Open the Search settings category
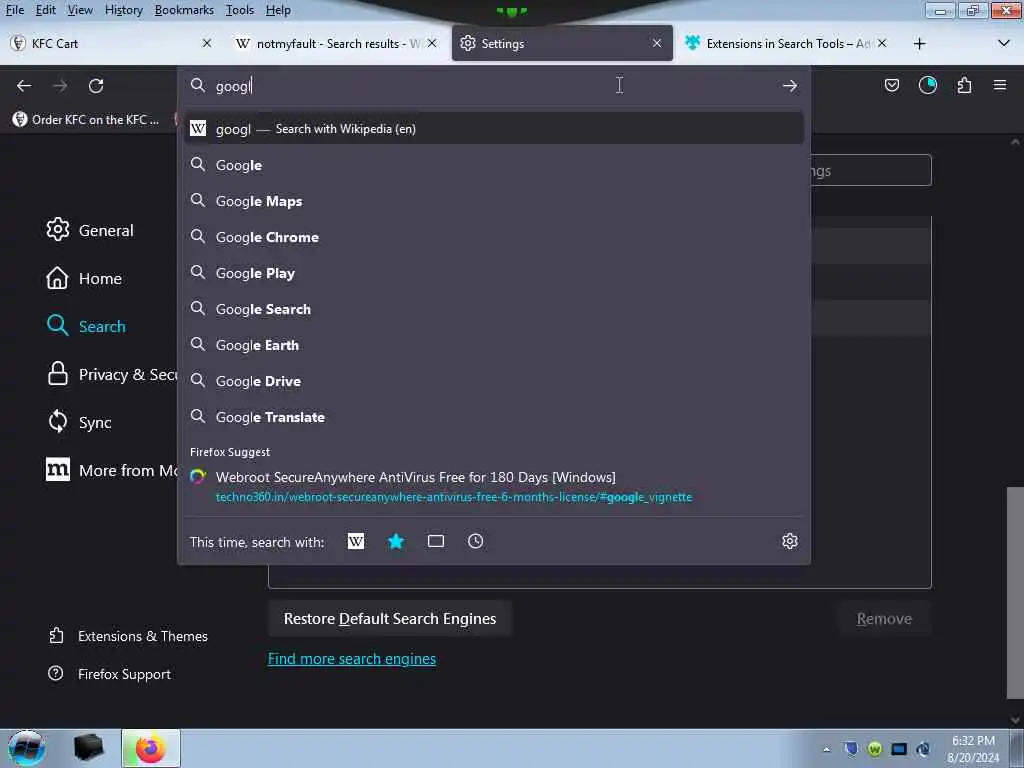This screenshot has height=768, width=1024. tap(86, 326)
